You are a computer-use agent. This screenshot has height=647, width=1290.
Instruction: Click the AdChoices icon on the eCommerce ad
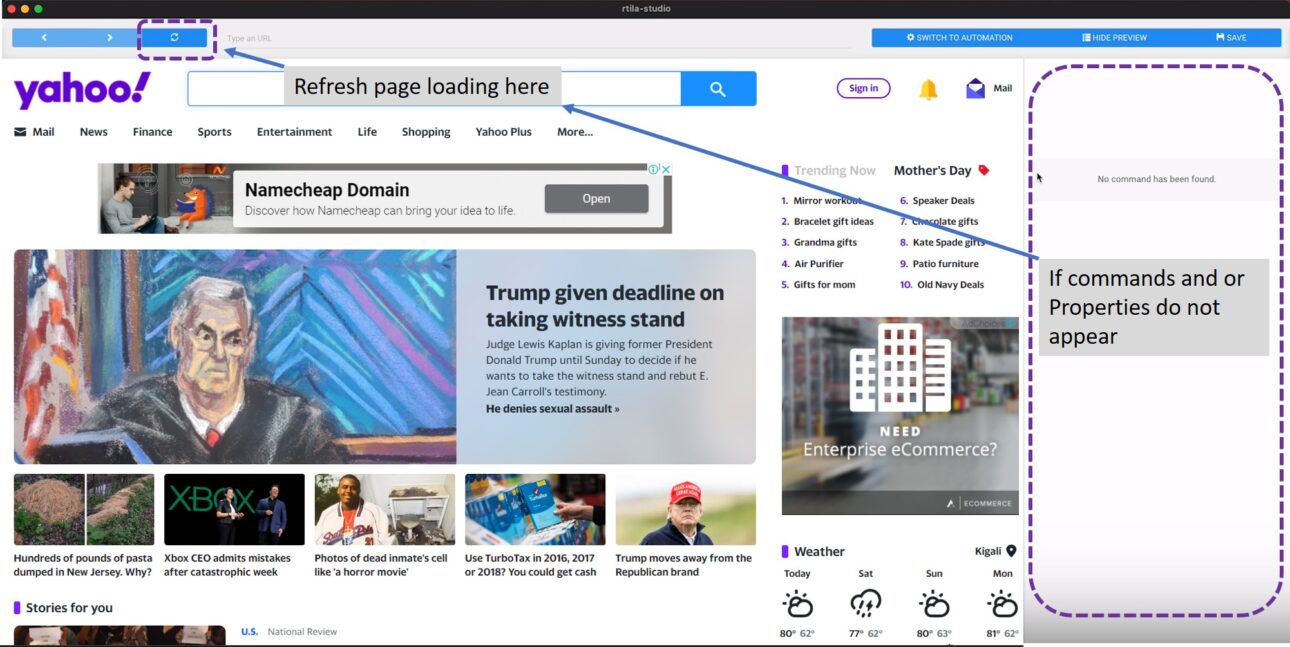pos(1008,323)
